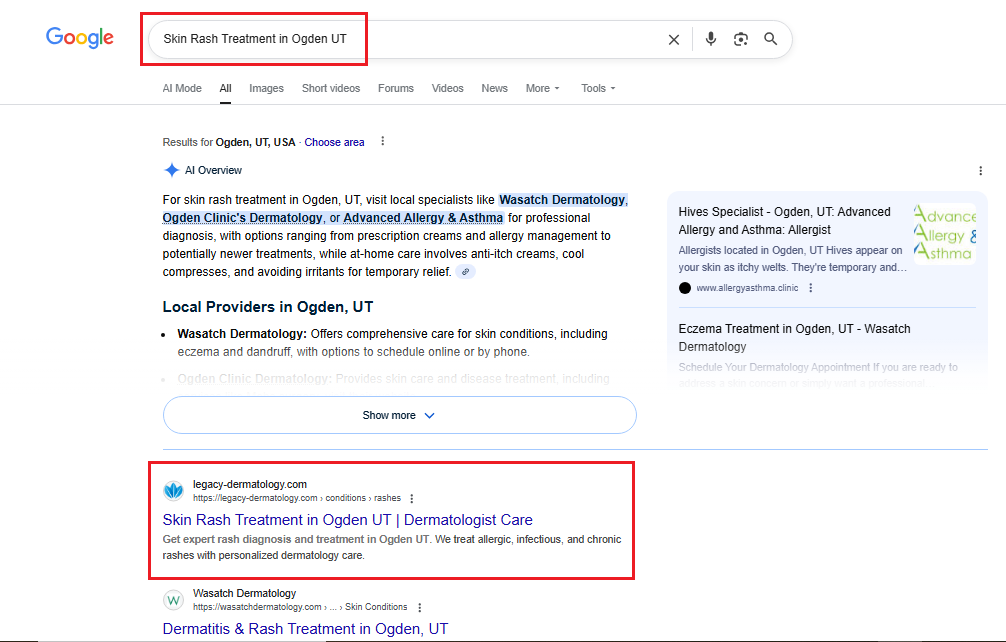The image size is (1006, 642).
Task: Expand the More search filters dropdown
Action: click(542, 88)
